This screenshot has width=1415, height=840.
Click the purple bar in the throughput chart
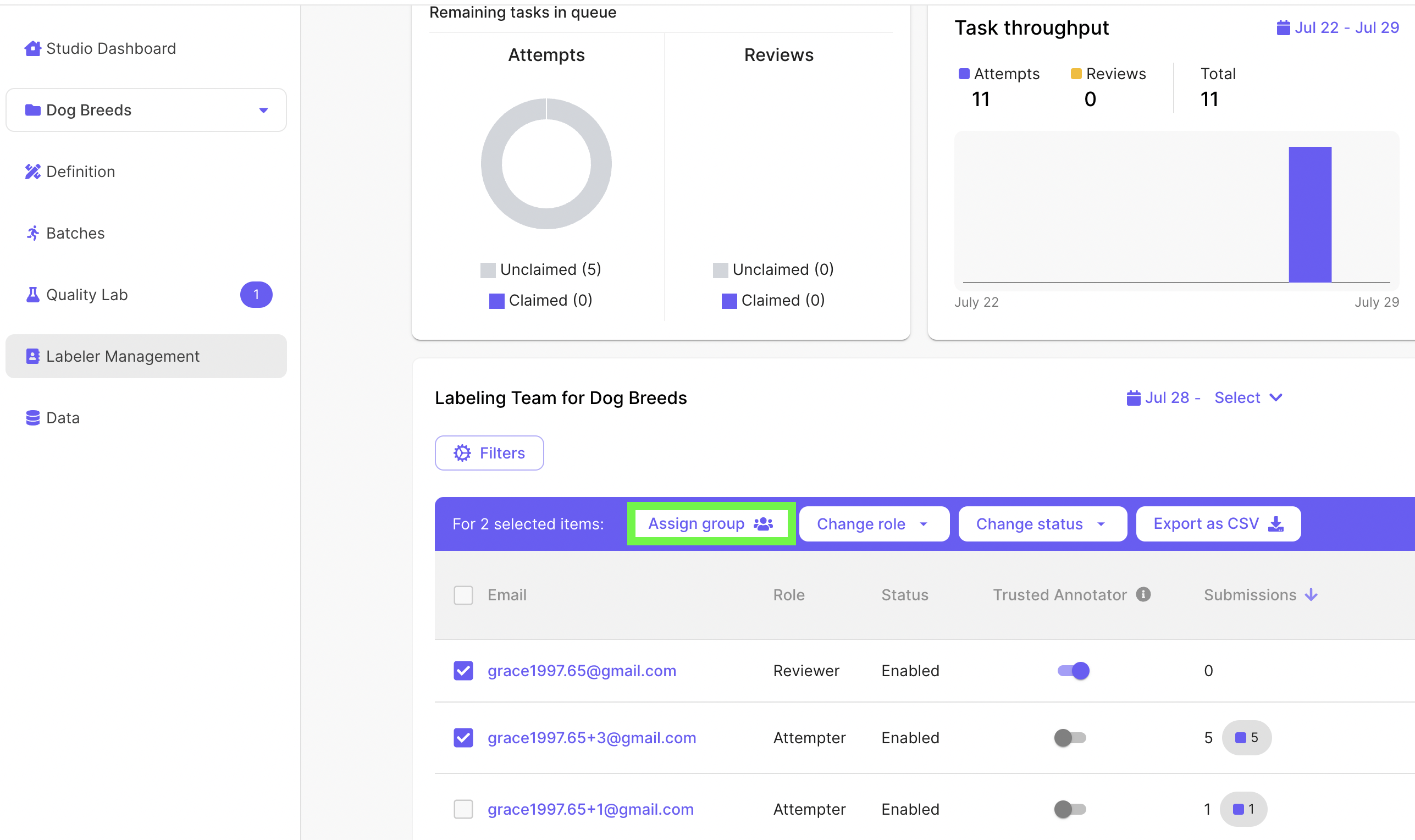tap(1309, 214)
